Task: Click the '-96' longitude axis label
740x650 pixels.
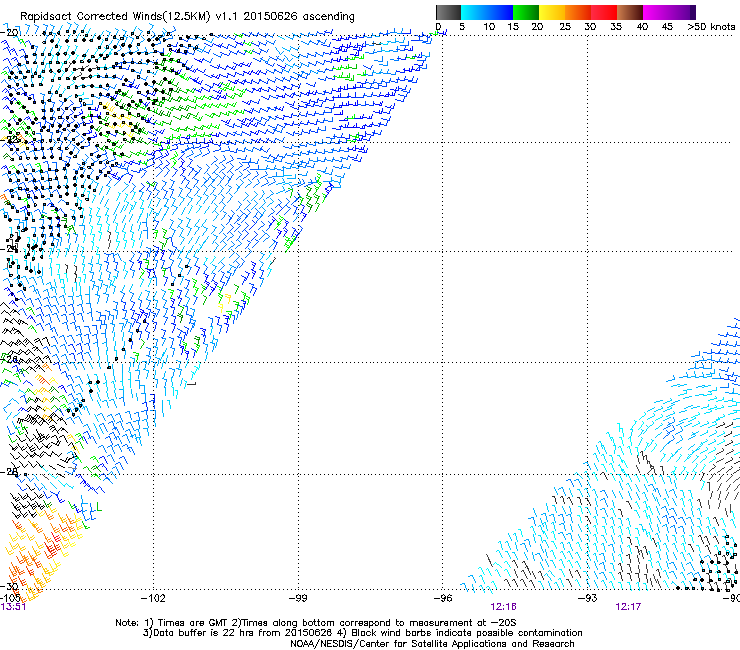Action: (443, 599)
